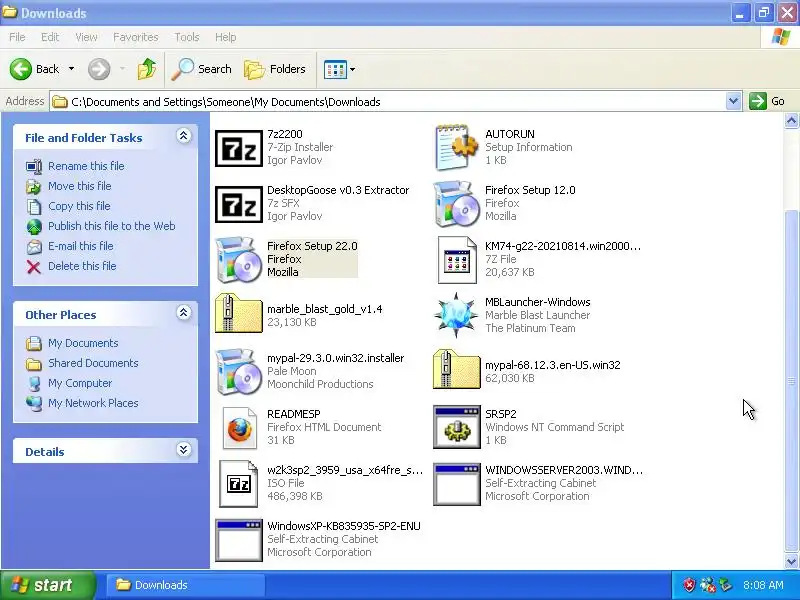
Task: Go back with the Back button
Action: pyautogui.click(x=34, y=69)
